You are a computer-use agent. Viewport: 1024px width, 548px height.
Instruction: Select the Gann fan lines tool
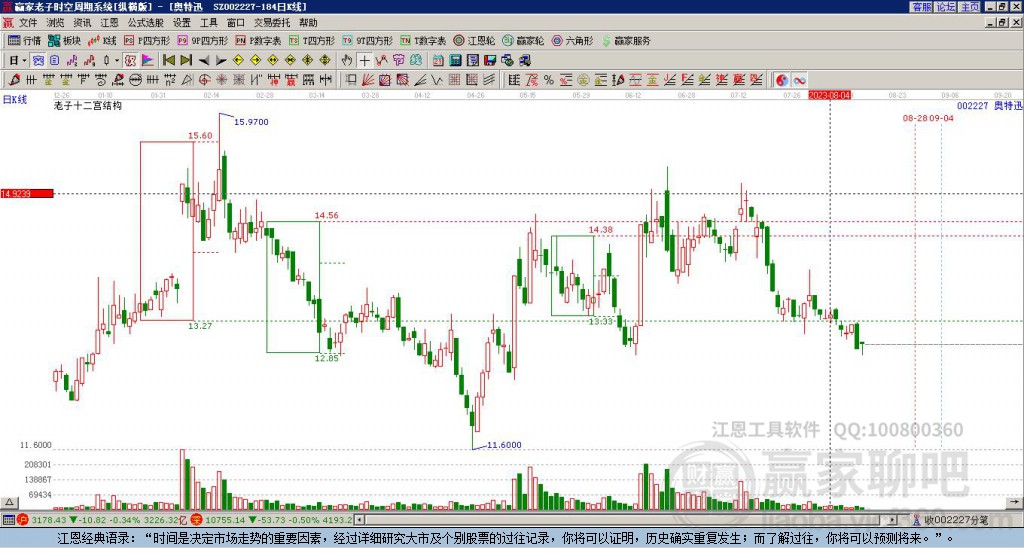tap(368, 80)
